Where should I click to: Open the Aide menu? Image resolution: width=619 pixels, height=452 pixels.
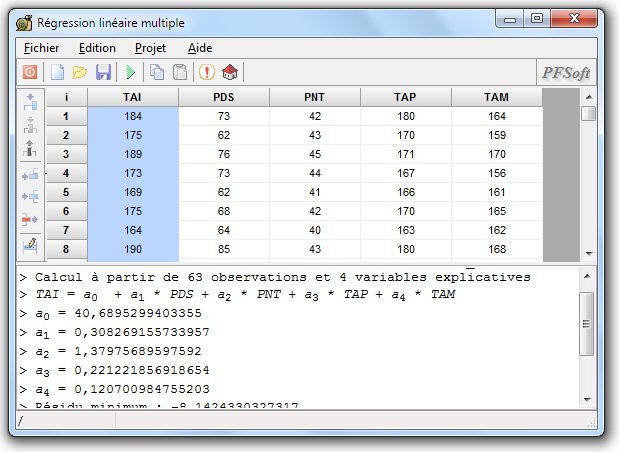[199, 47]
